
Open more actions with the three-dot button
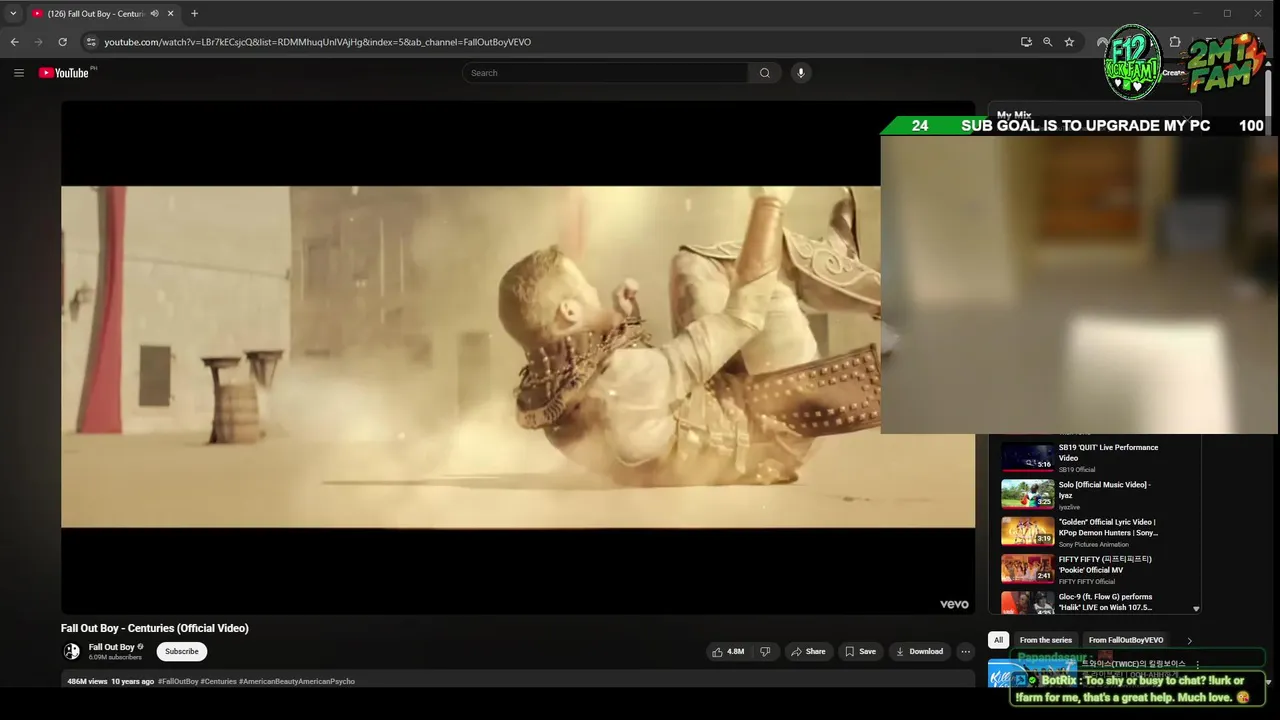tap(965, 651)
